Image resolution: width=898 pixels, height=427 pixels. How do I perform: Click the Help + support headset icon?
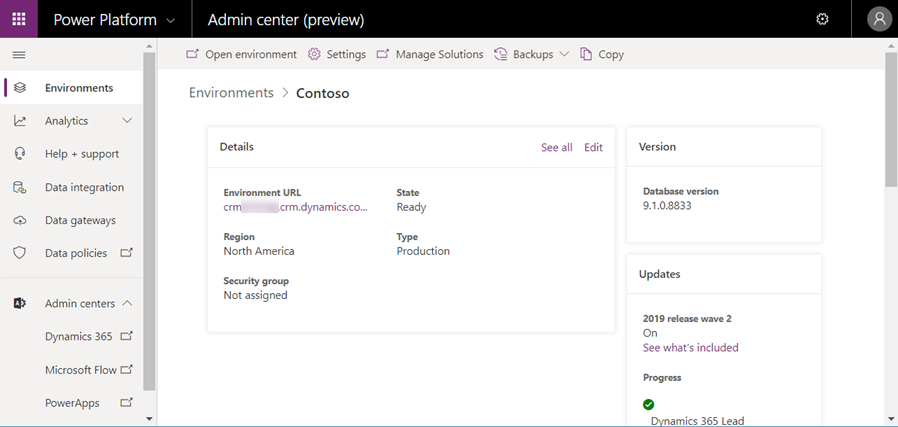(19, 154)
